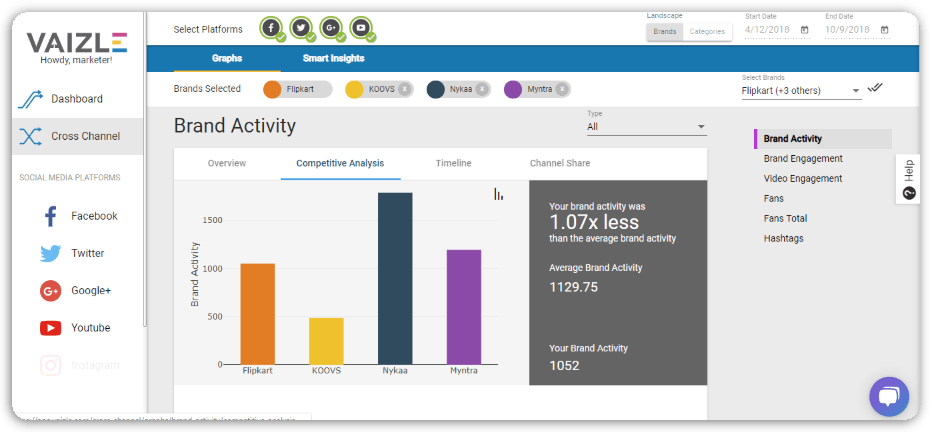932x432 pixels.
Task: Open the Hashtags section
Action: pyautogui.click(x=783, y=238)
